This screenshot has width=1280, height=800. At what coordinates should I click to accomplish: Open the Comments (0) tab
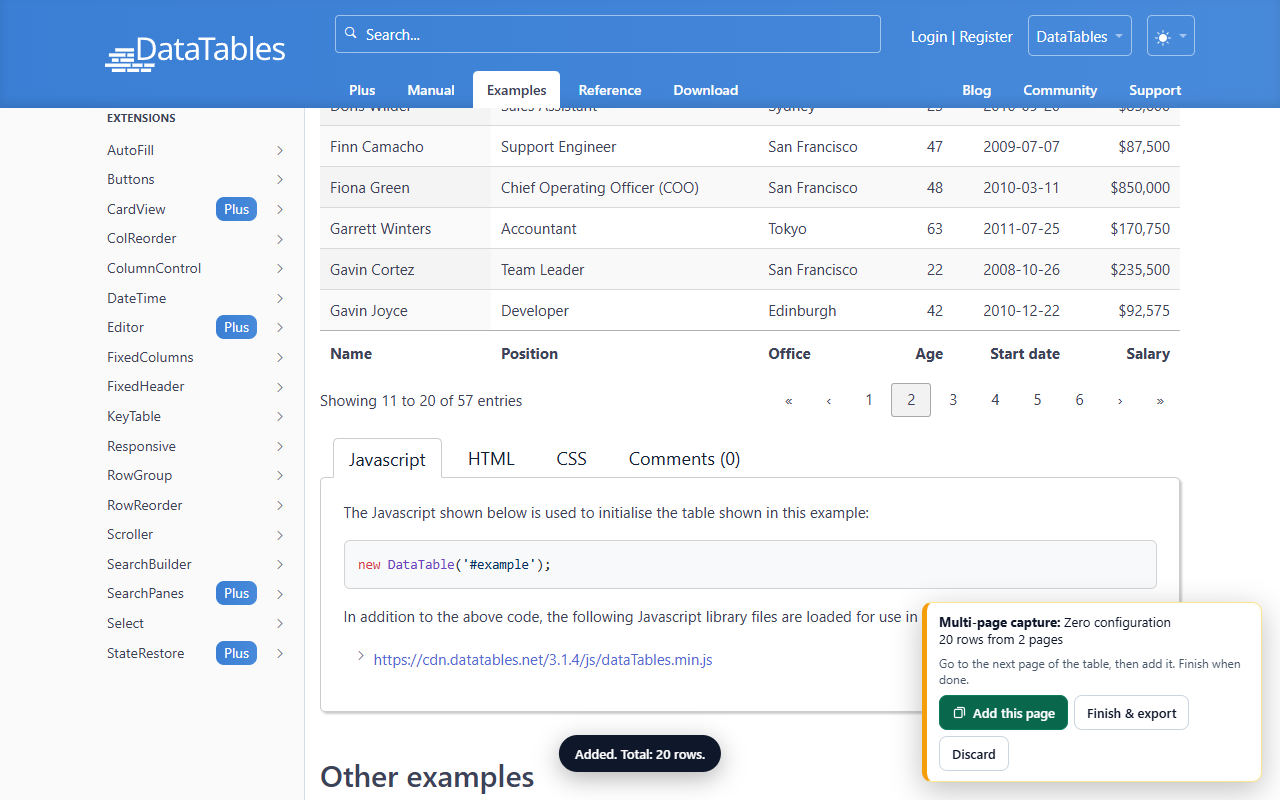(684, 459)
